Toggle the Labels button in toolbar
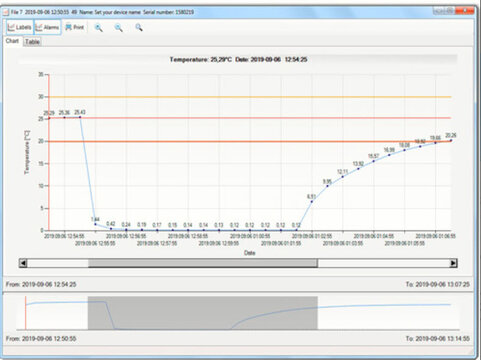This screenshot has height=360, width=481. point(20,27)
